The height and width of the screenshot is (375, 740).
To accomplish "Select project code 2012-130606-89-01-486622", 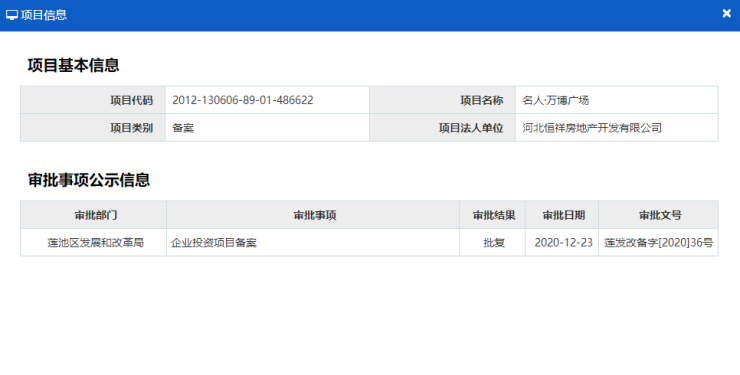I will tap(243, 100).
